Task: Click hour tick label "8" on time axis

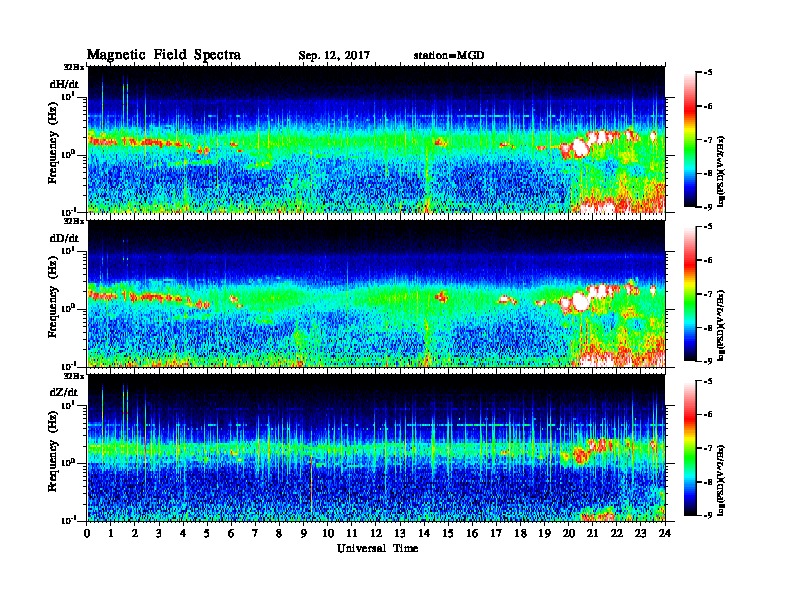Action: pyautogui.click(x=279, y=533)
